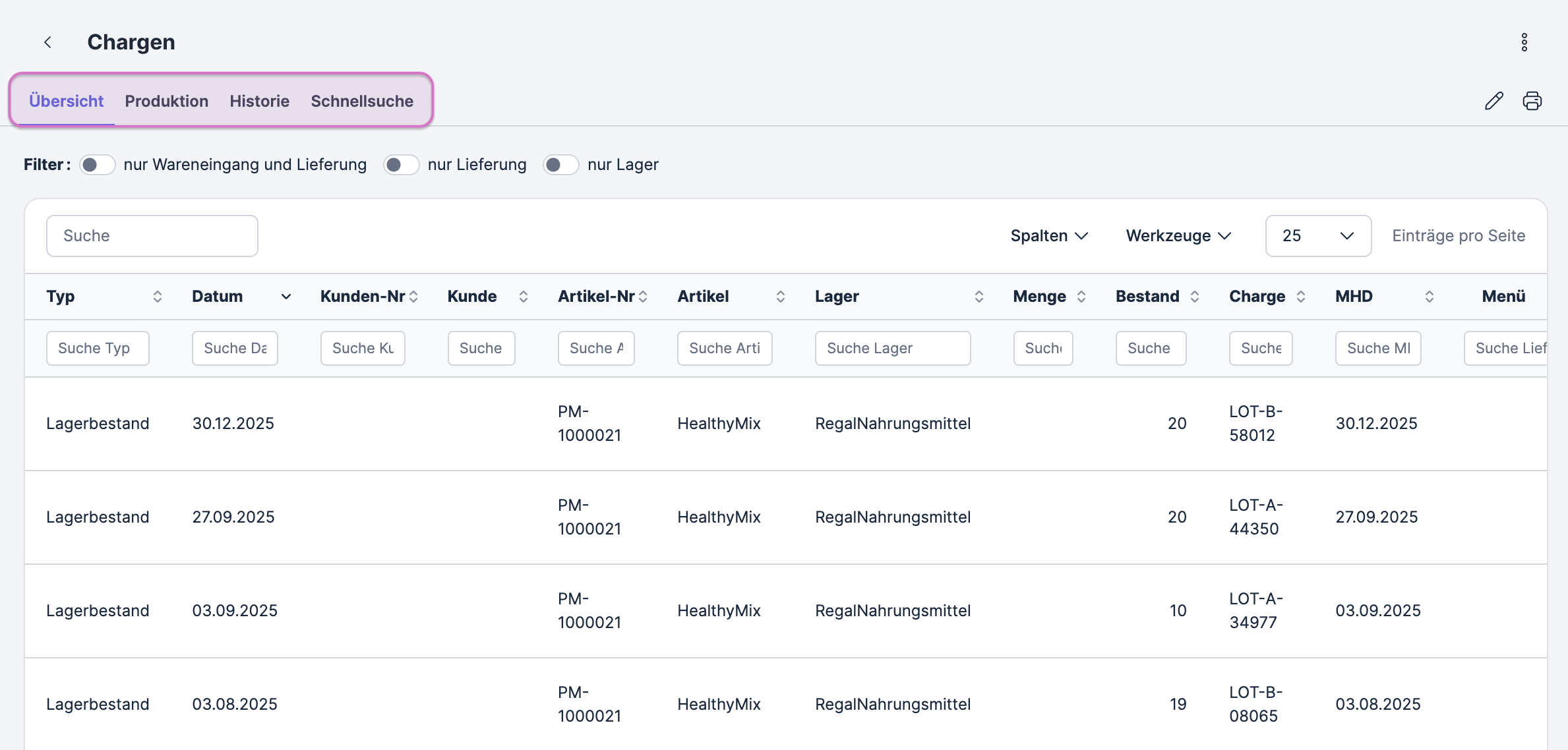Image resolution: width=1568 pixels, height=750 pixels.
Task: Sort the MHD column
Action: click(x=1429, y=297)
